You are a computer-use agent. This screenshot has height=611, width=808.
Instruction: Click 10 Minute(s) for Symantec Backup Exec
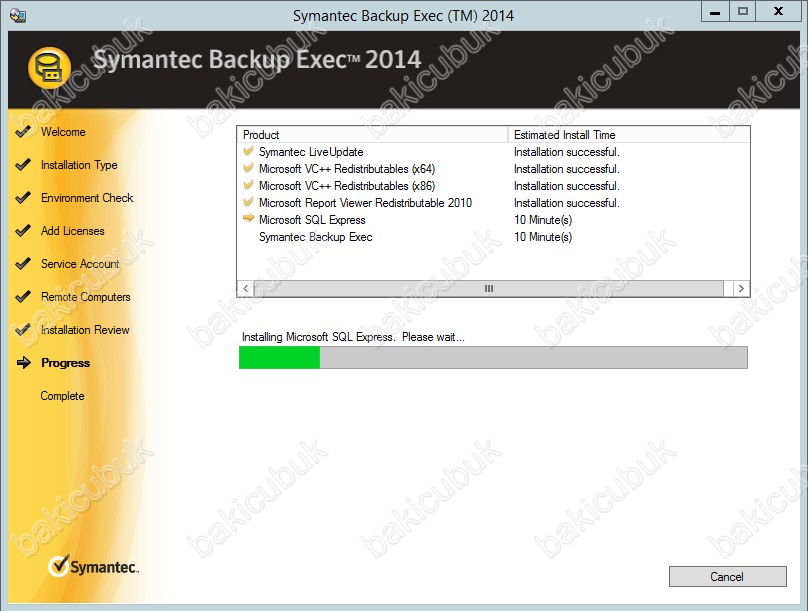coord(543,237)
